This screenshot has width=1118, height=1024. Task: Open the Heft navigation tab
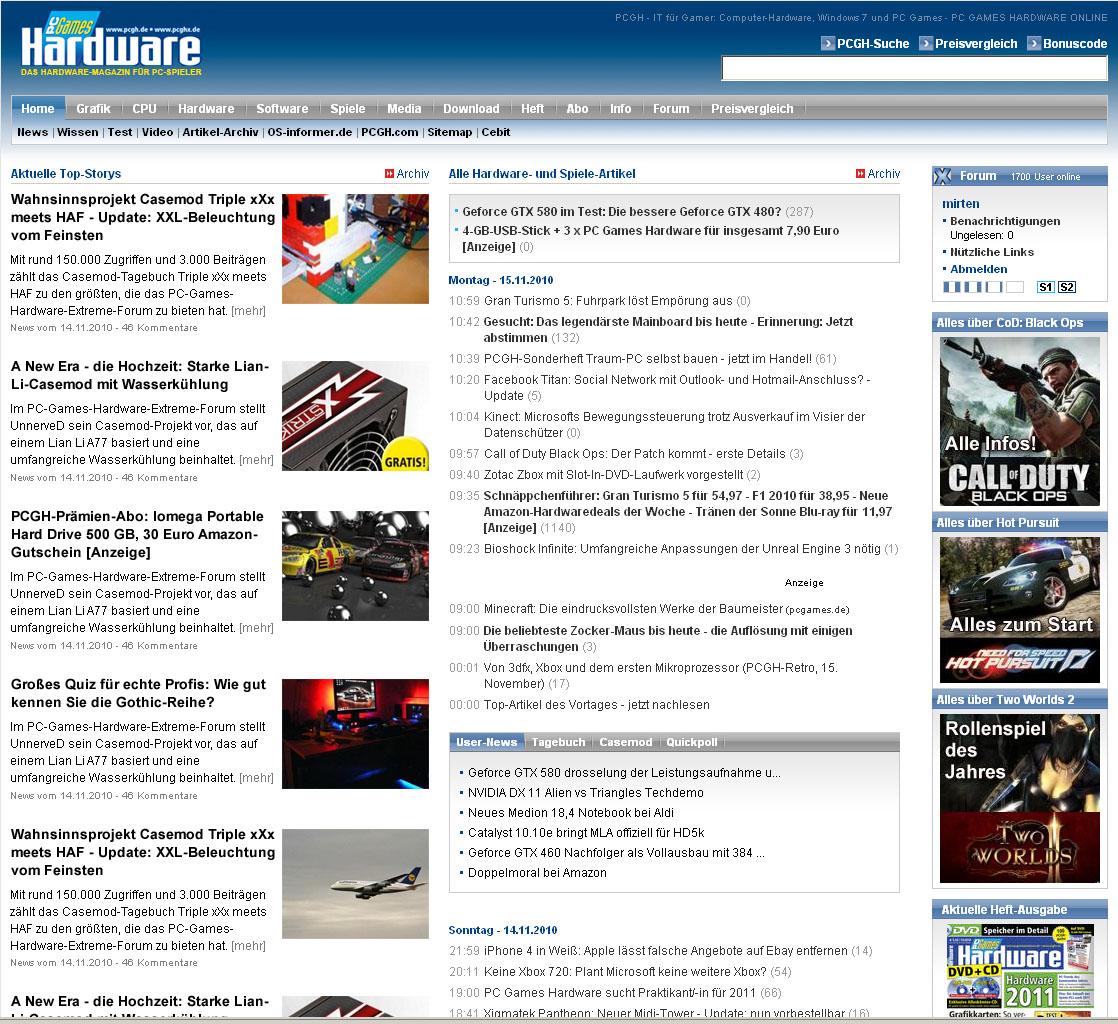coord(532,108)
